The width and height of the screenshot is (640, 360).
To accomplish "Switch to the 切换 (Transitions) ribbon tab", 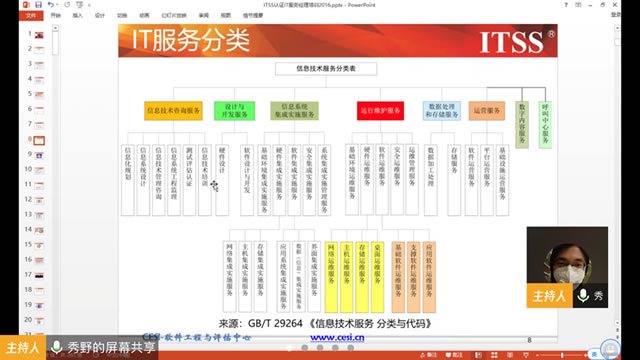I will (122, 16).
